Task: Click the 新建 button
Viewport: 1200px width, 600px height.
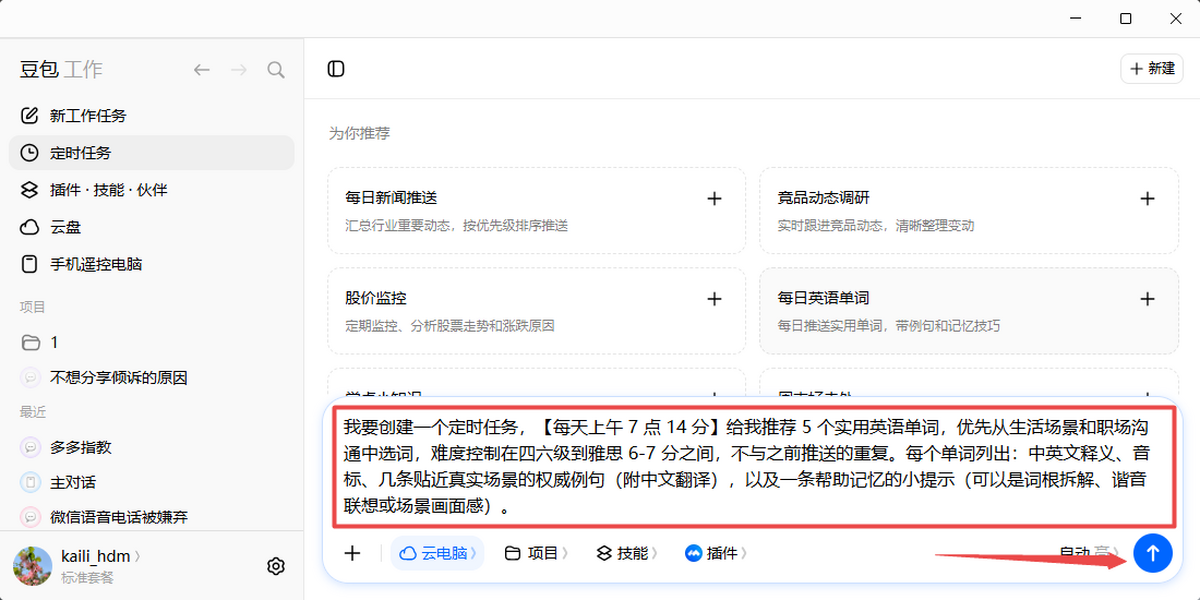Action: click(x=1152, y=69)
